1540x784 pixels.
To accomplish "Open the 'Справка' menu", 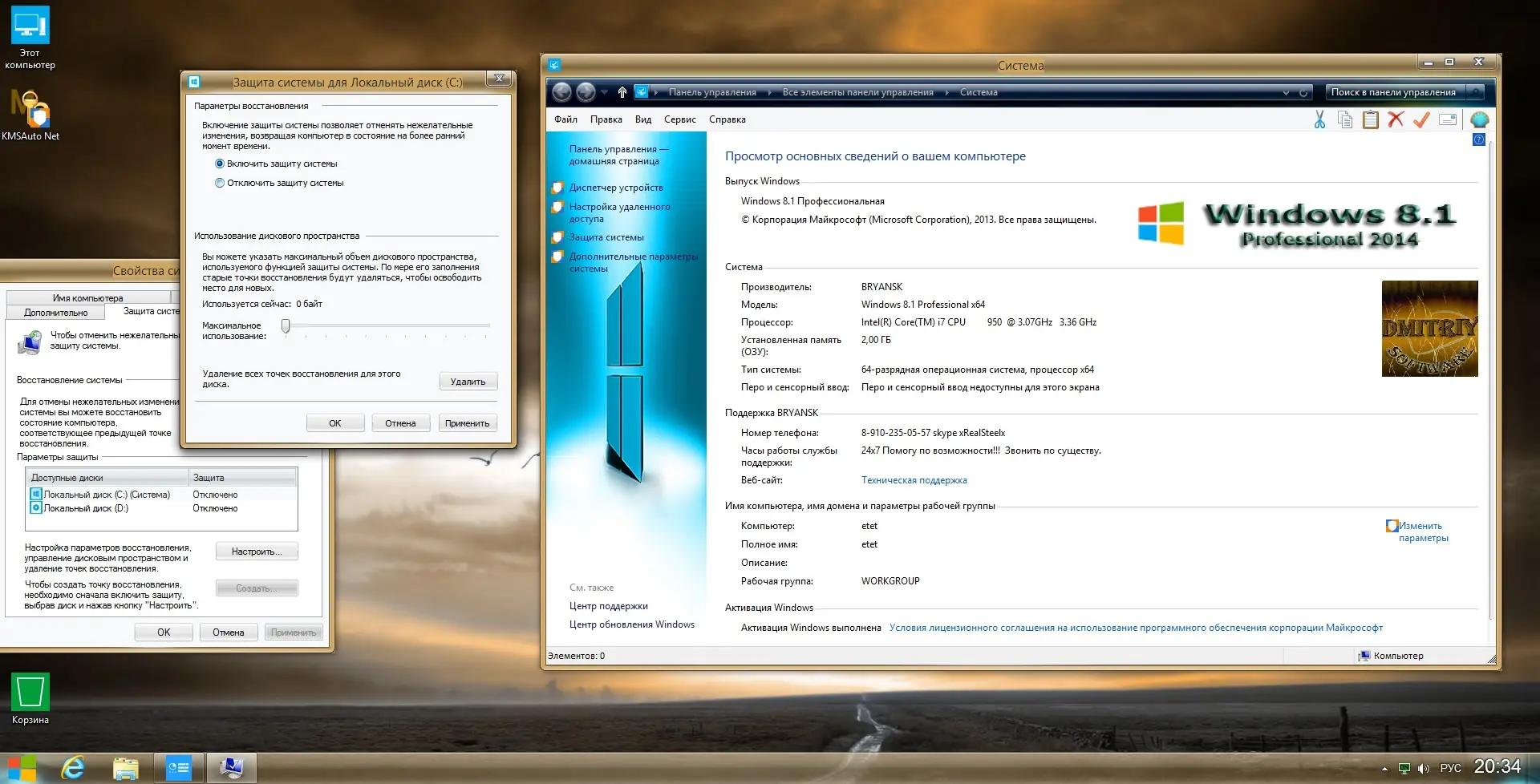I will click(727, 119).
